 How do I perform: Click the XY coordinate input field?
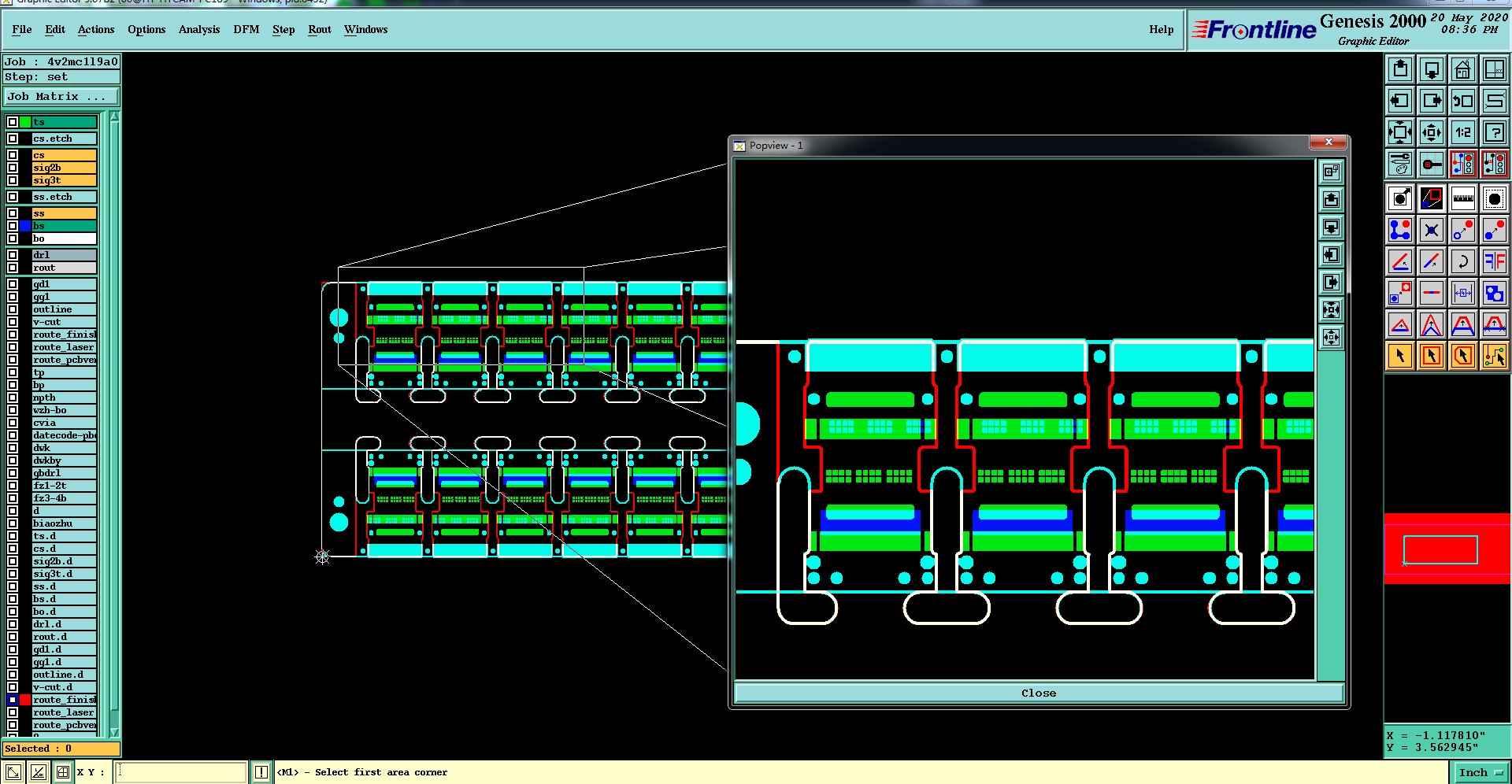click(x=181, y=772)
